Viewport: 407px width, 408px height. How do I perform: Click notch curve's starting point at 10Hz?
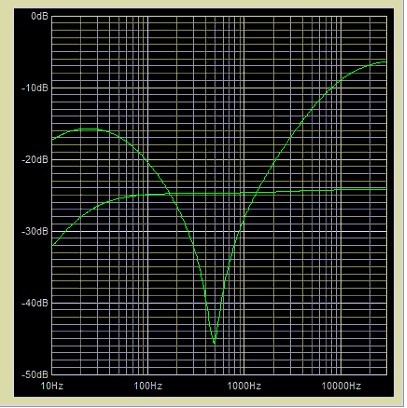coord(52,139)
